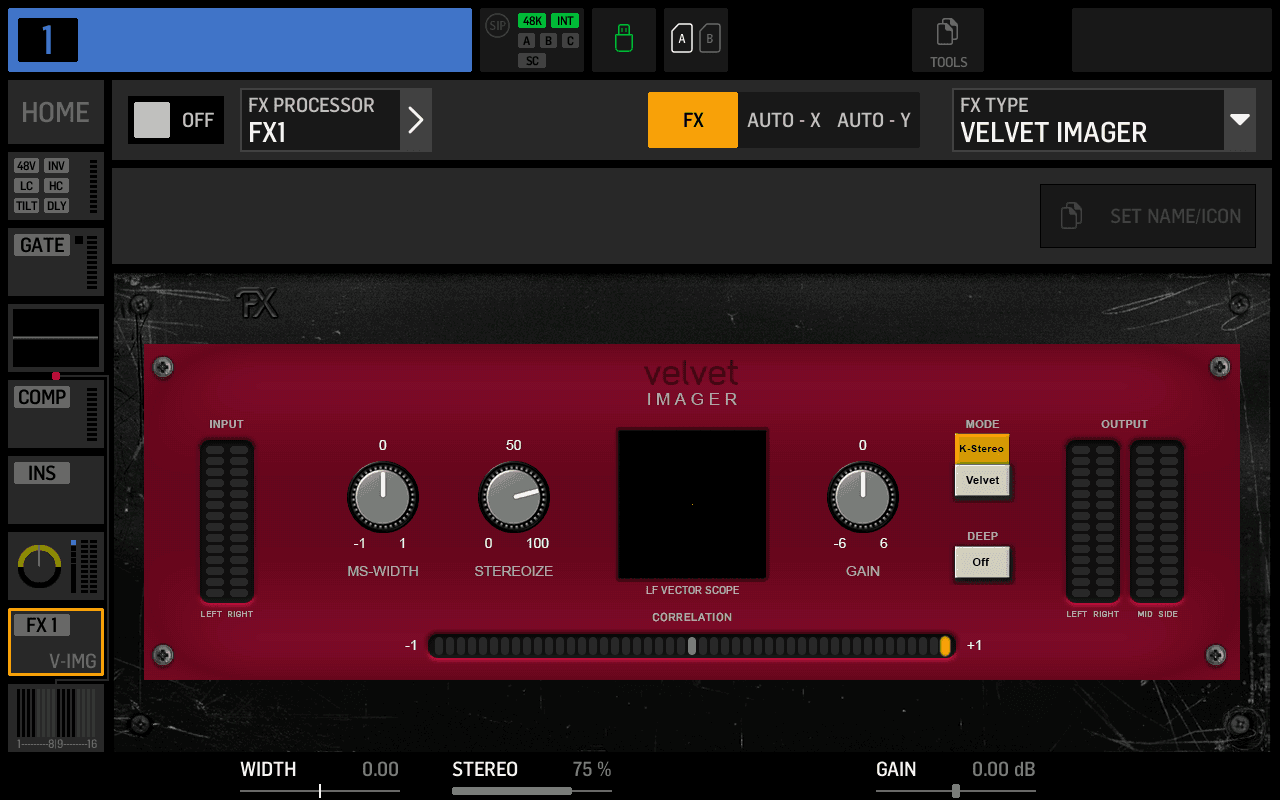Toggle the FX processor OFF switch

coord(175,119)
